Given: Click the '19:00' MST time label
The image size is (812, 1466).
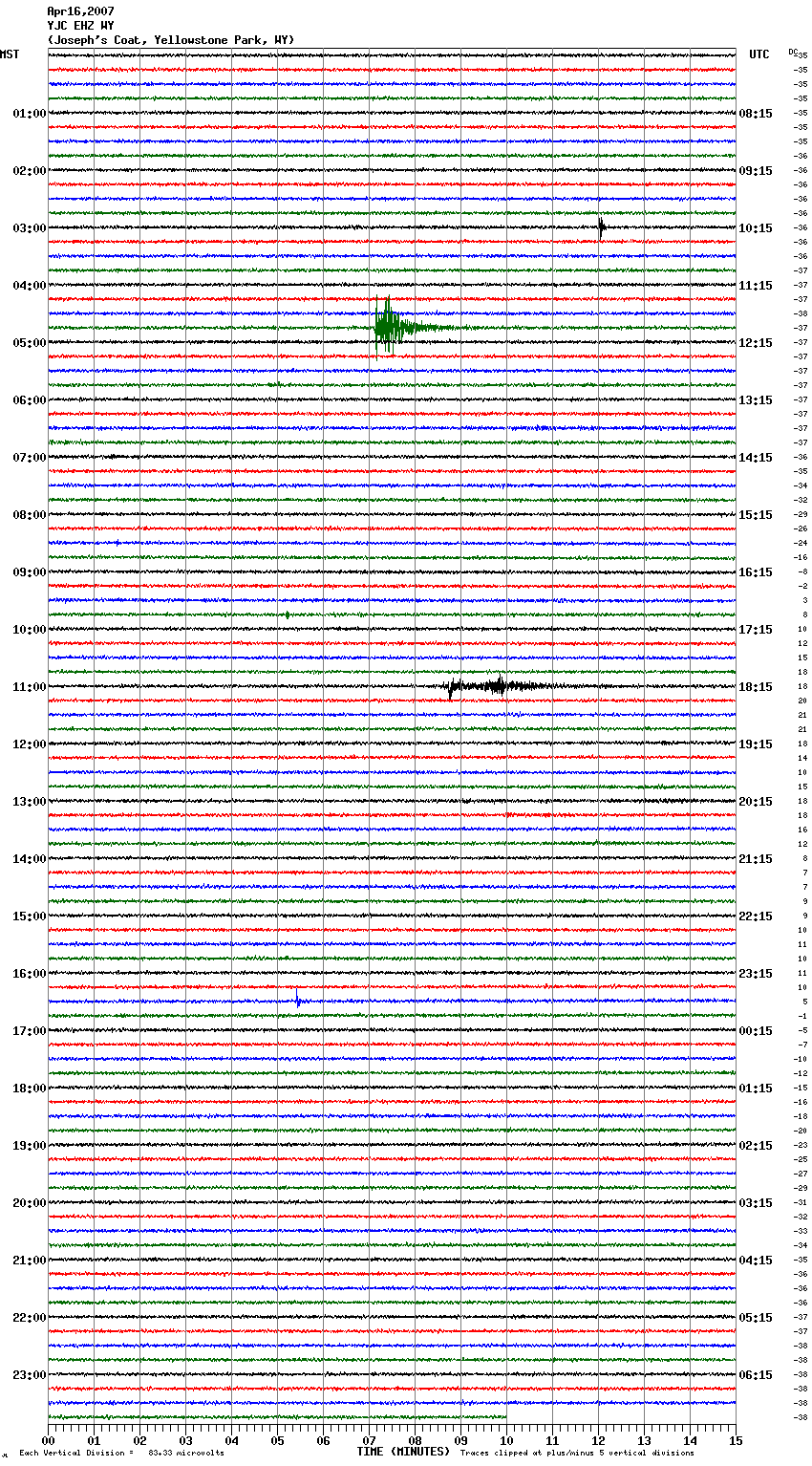Looking at the screenshot, I should (30, 1146).
